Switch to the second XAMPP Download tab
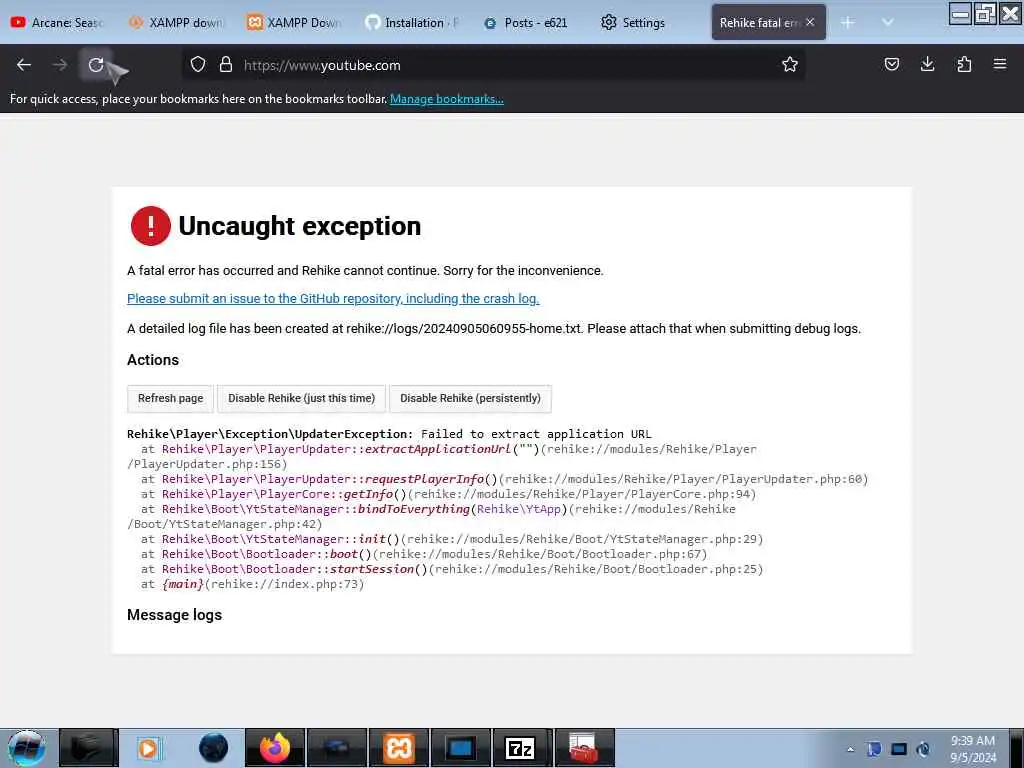 coord(294,23)
